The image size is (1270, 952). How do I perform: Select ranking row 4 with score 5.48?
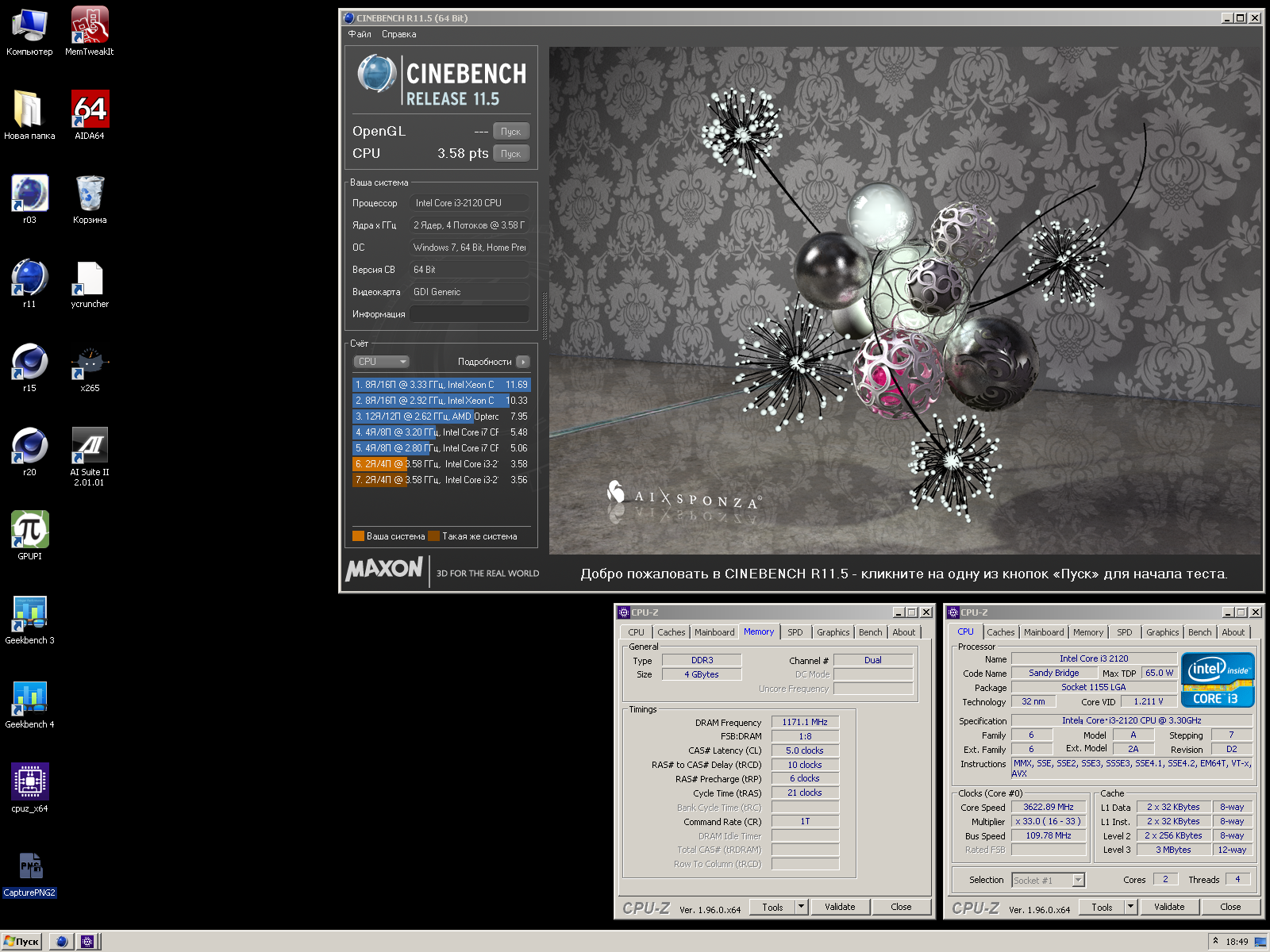click(x=441, y=432)
